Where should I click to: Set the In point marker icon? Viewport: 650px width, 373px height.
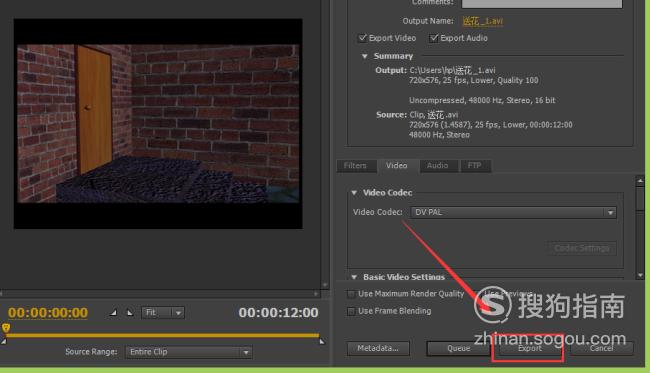point(113,312)
